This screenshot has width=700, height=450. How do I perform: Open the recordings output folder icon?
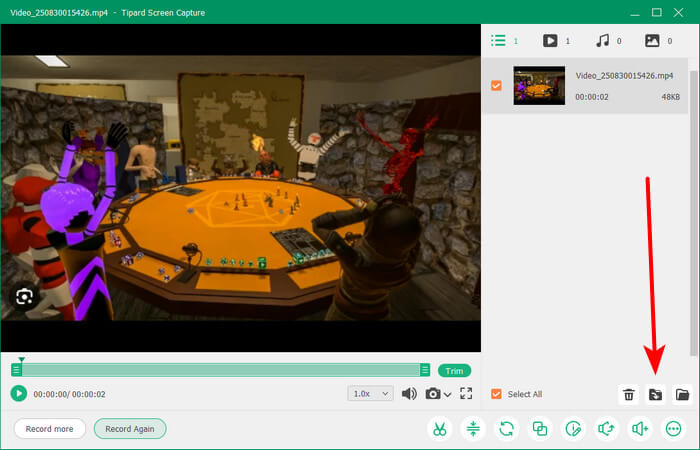pos(683,394)
